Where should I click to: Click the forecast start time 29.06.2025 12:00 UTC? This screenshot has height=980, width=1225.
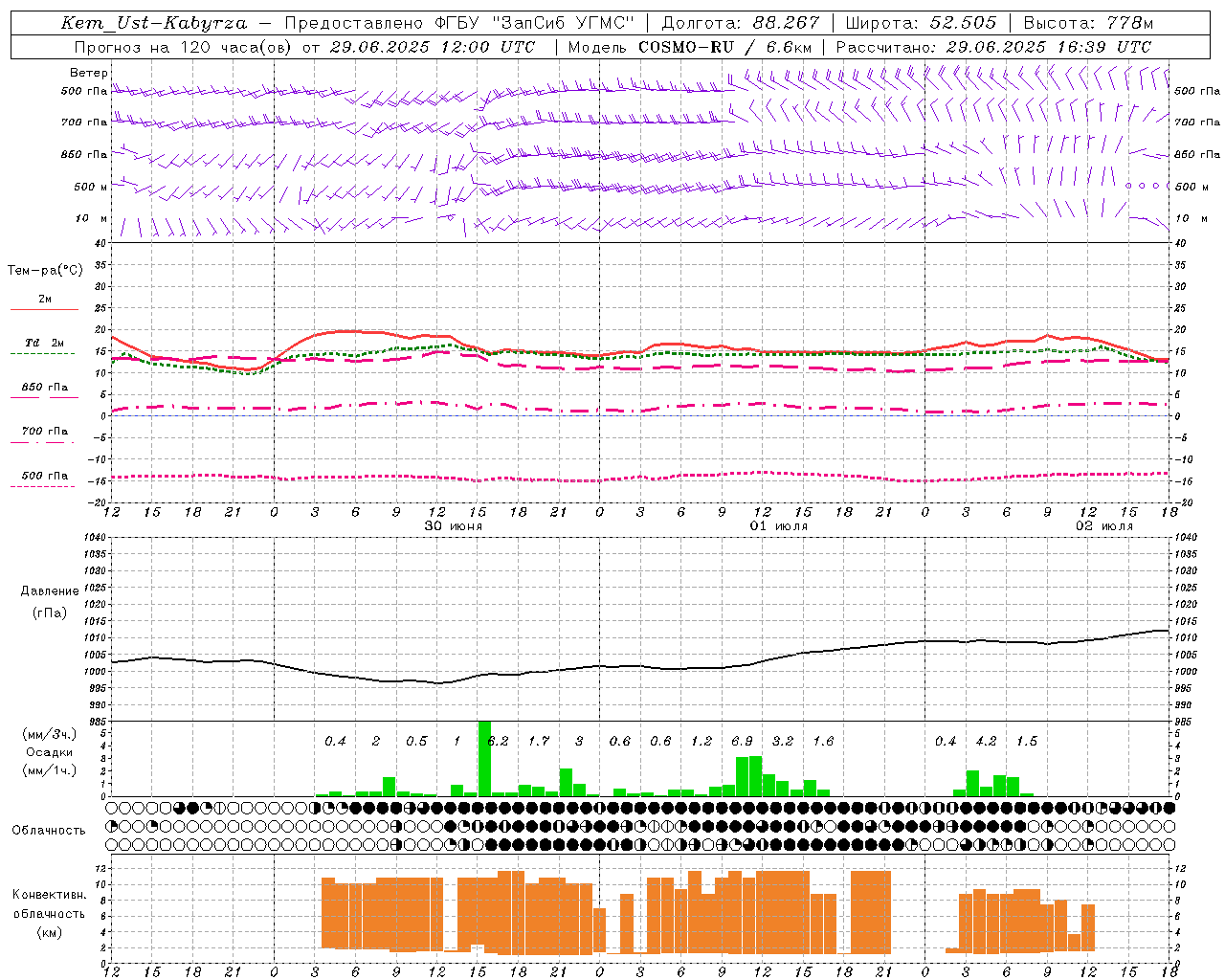click(432, 47)
